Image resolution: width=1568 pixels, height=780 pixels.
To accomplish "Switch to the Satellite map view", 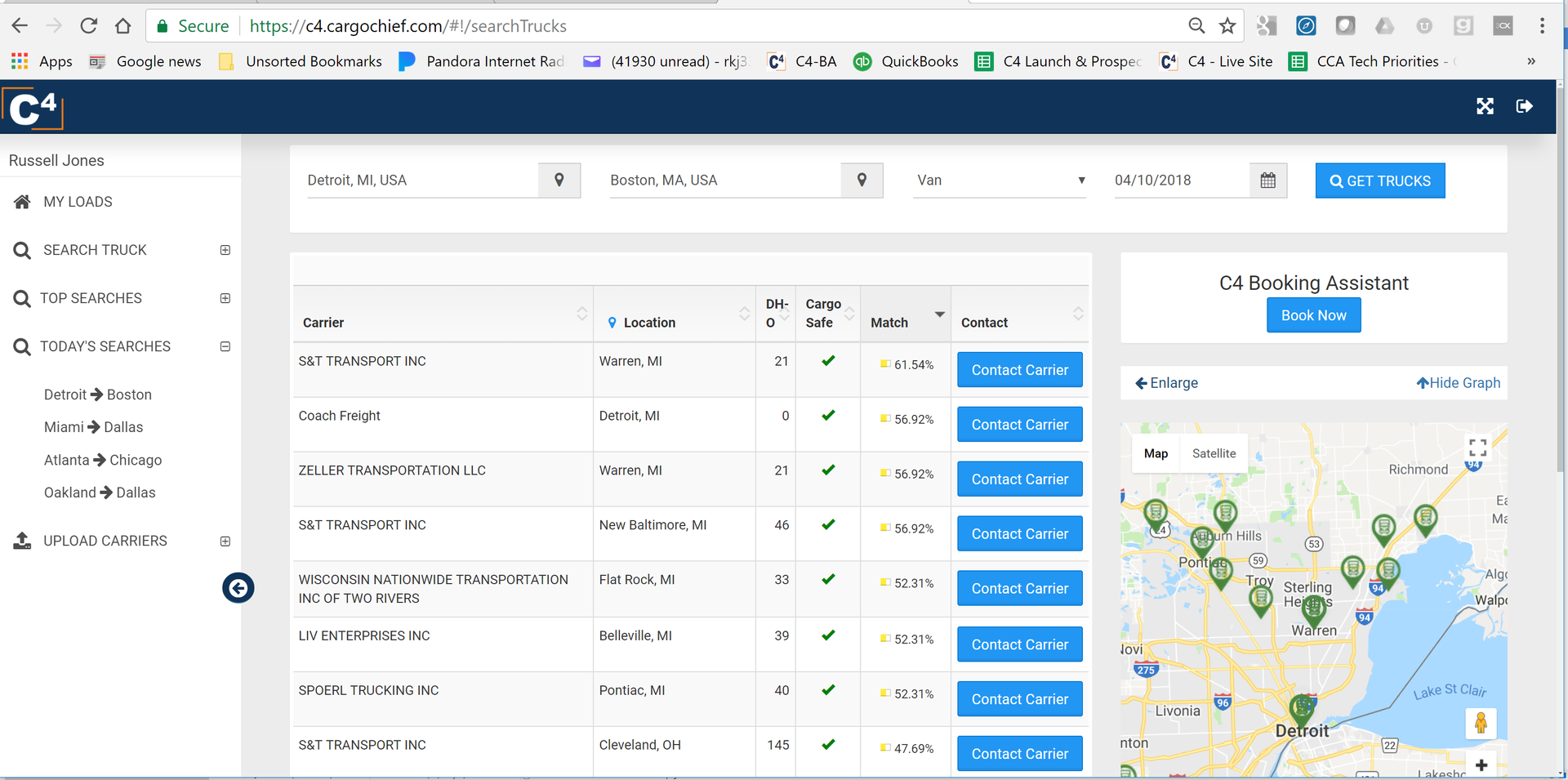I will [1214, 453].
